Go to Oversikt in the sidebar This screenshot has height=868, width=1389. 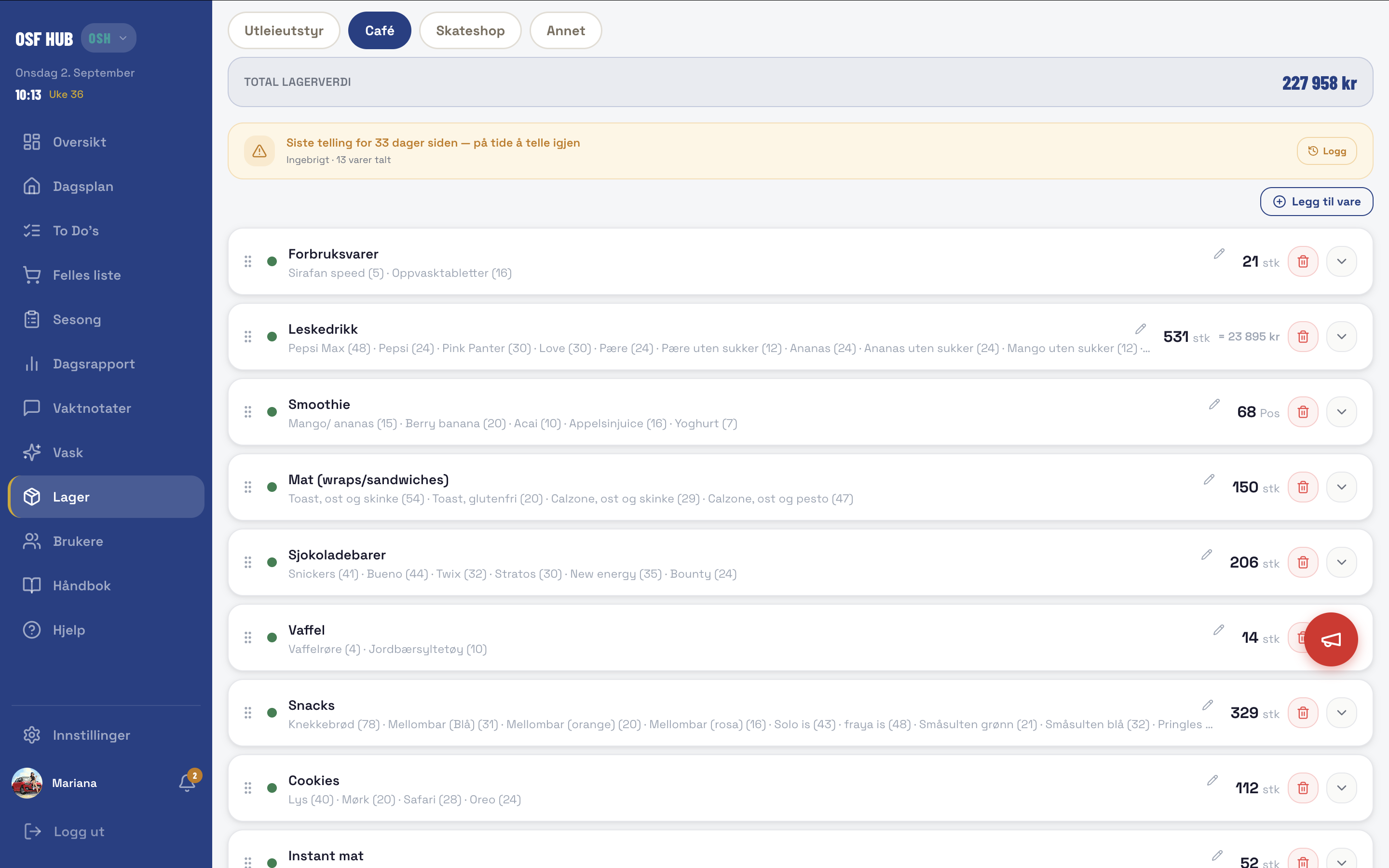pyautogui.click(x=106, y=142)
